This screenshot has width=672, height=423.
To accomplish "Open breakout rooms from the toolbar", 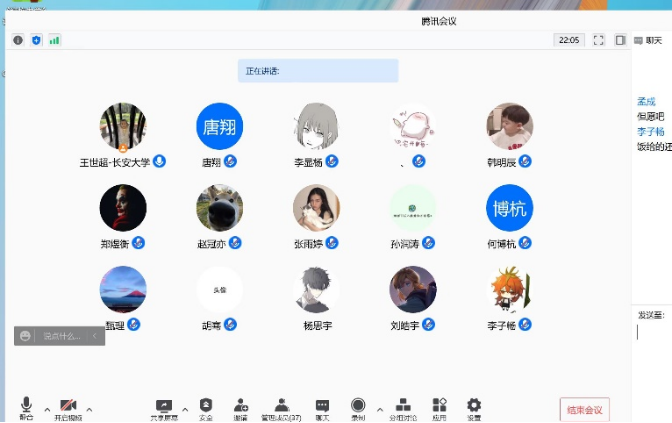I will 403,405.
